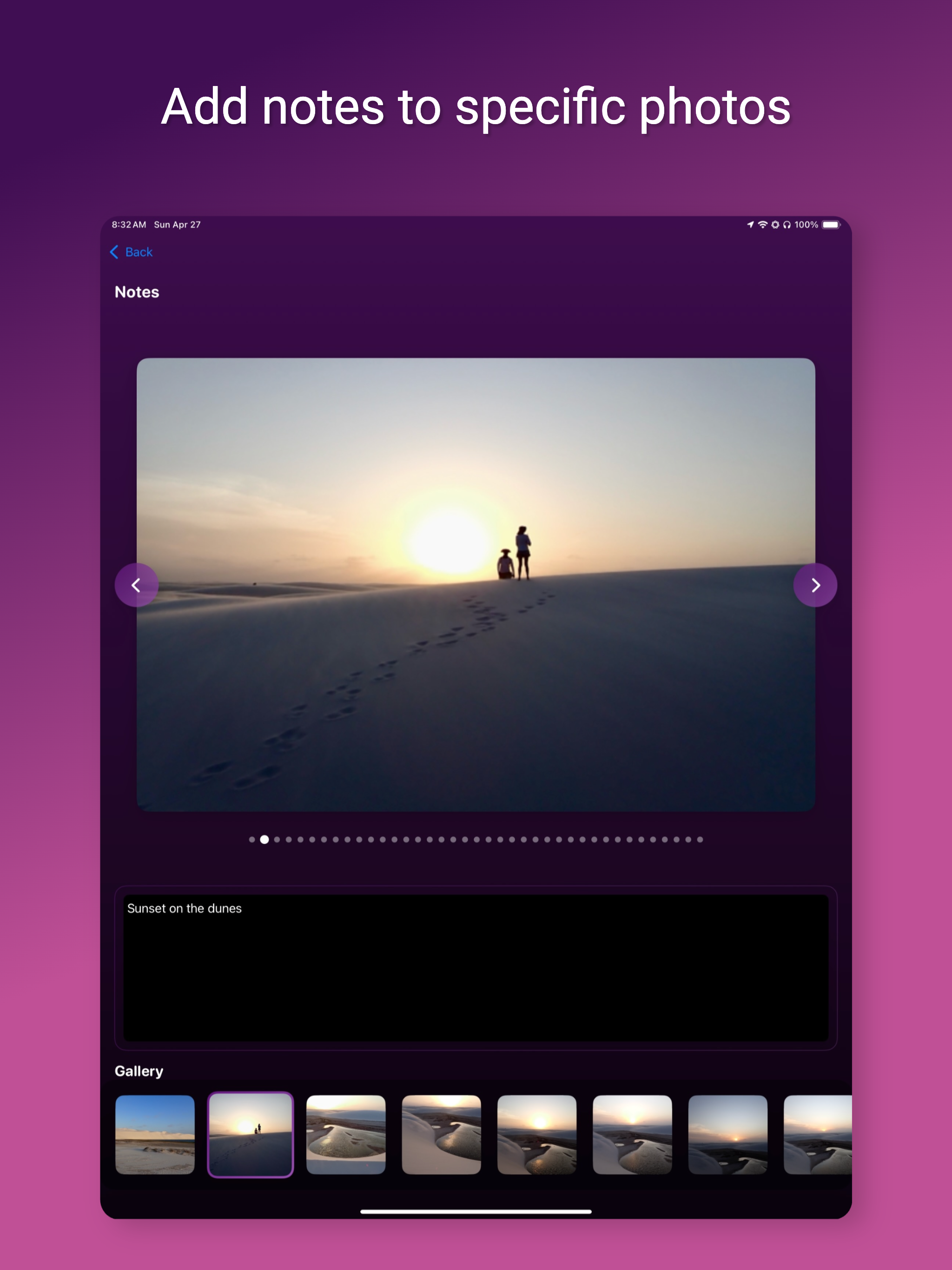The image size is (952, 1270).
Task: Tap the location arrow status icon
Action: click(750, 225)
